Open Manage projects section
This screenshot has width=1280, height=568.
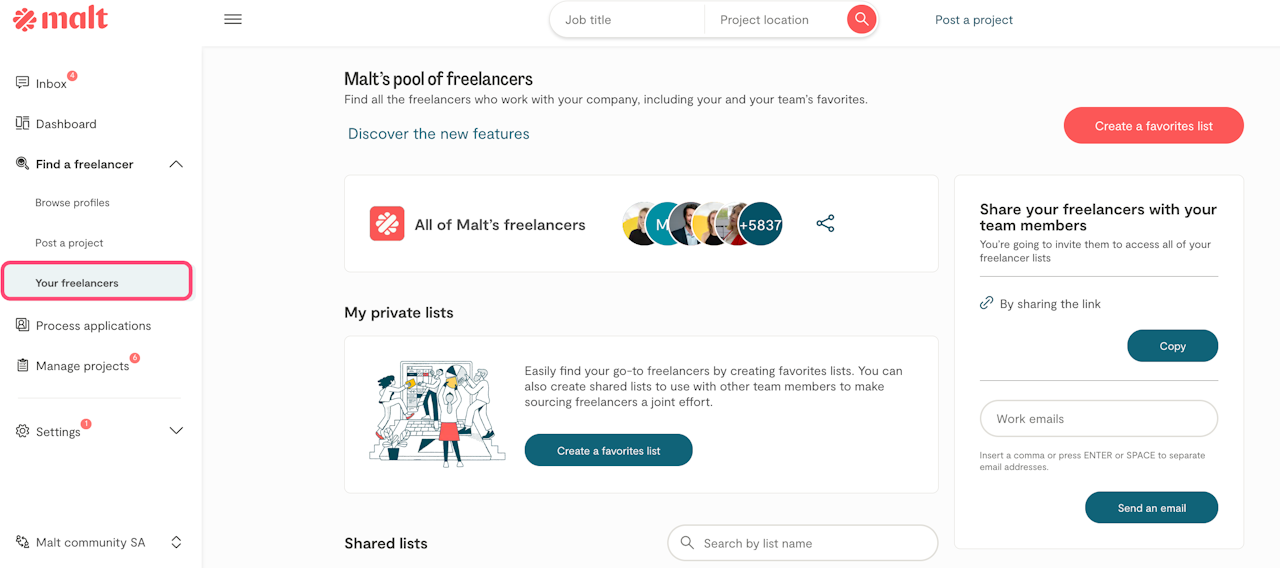pos(82,366)
